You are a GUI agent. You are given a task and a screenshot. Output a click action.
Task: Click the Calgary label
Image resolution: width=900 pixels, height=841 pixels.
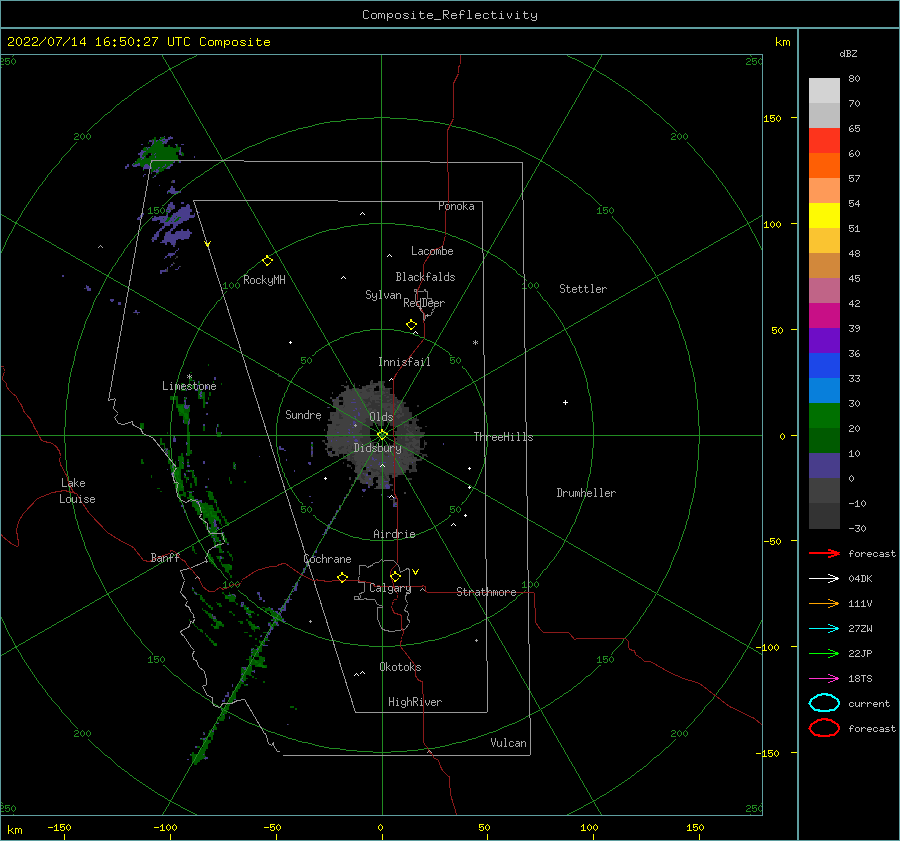390,588
